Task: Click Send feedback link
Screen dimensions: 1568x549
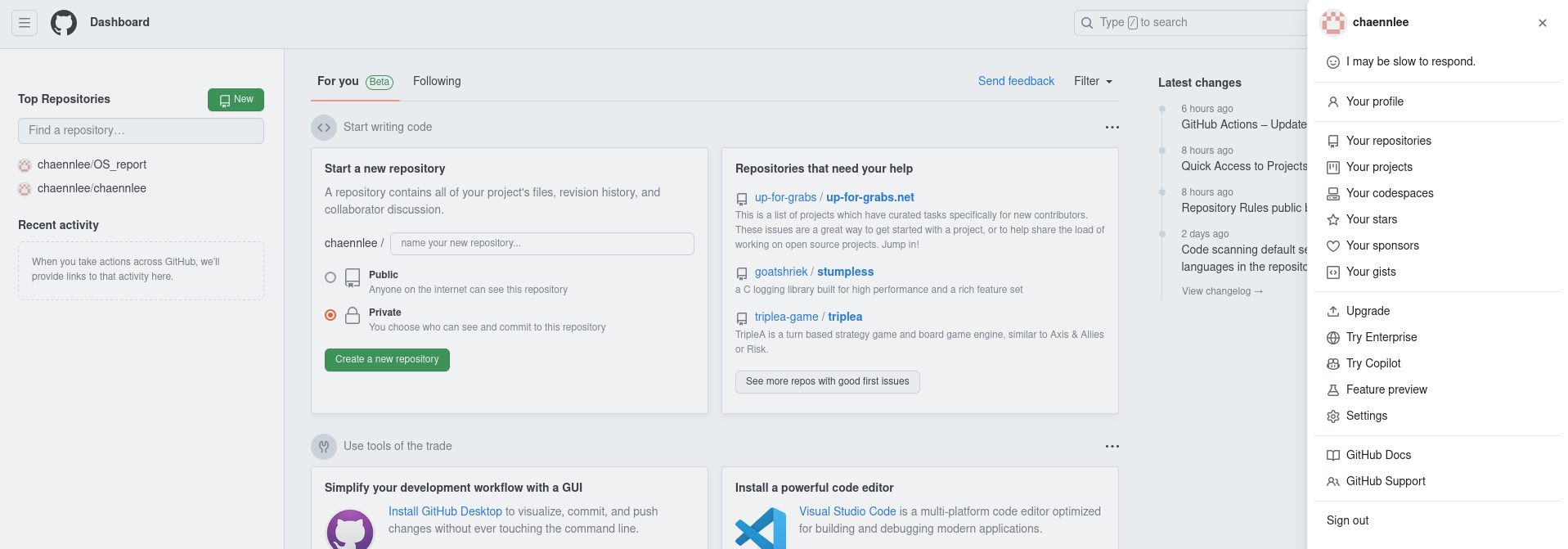Action: [x=1016, y=82]
